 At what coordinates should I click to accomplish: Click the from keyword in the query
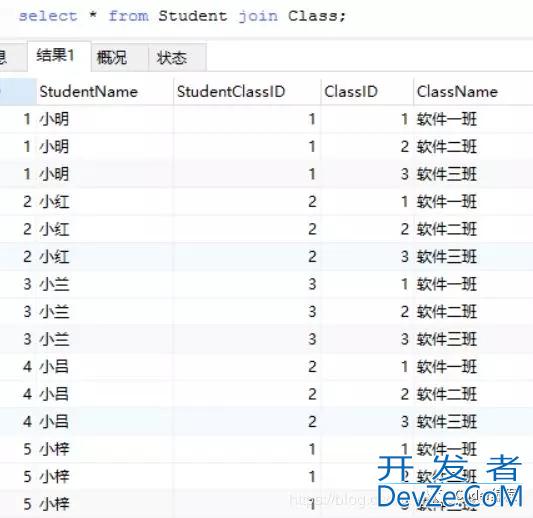click(128, 16)
